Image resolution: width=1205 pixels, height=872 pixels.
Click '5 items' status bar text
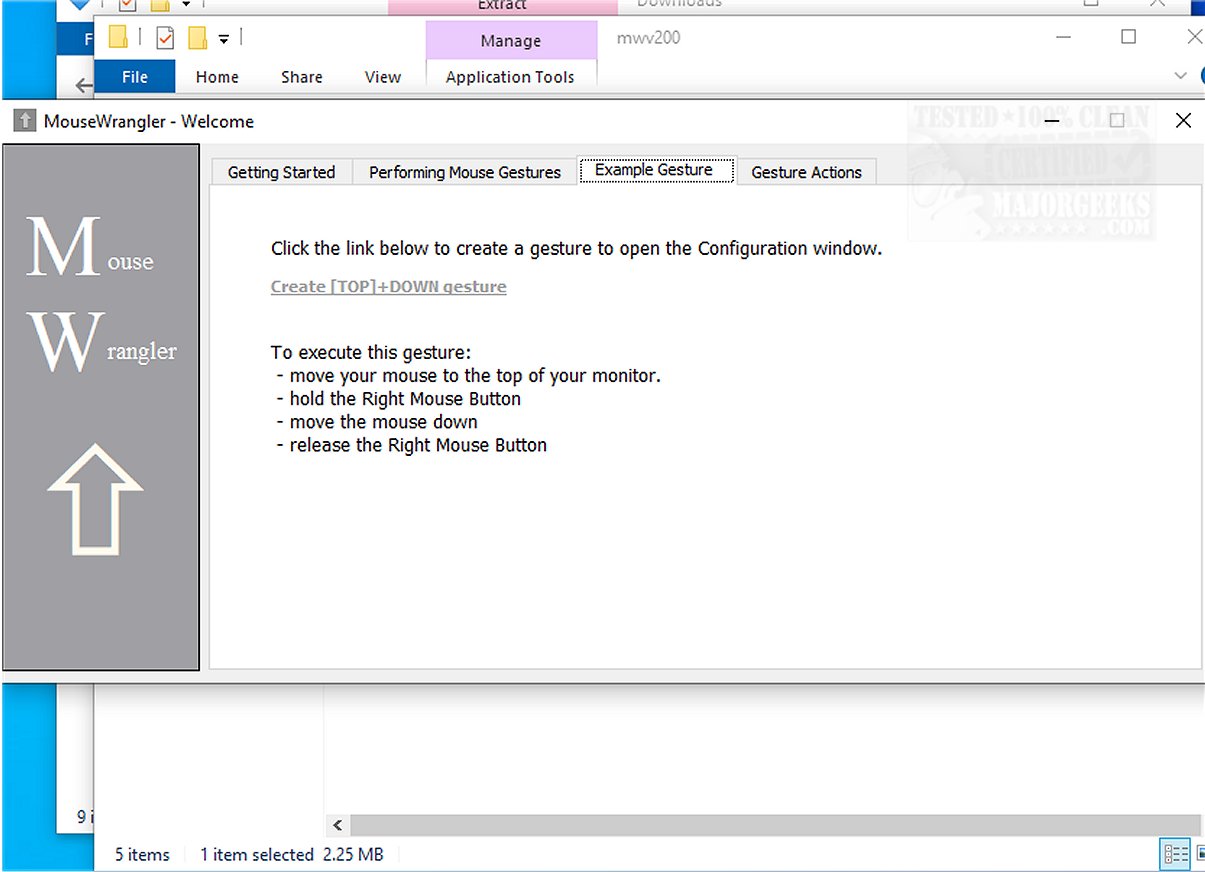[x=142, y=855]
